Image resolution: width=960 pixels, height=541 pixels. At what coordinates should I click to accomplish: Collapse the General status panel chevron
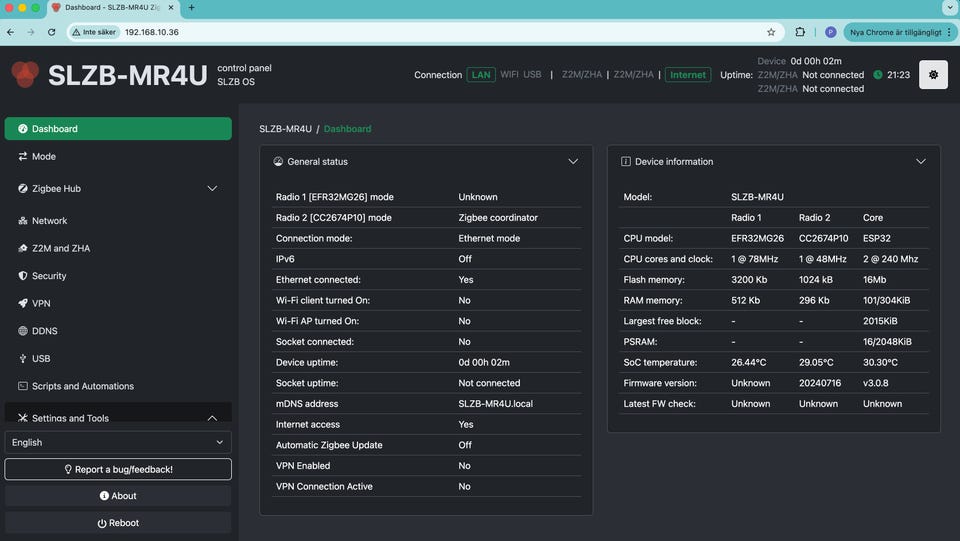[x=573, y=161]
